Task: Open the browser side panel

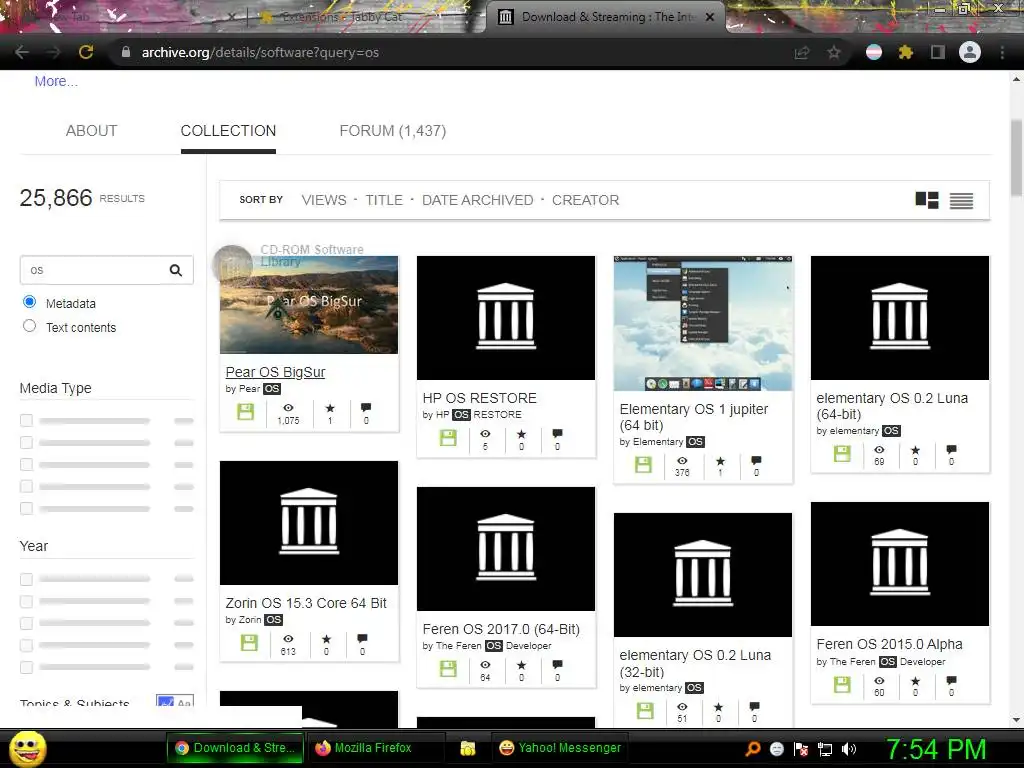Action: [938, 52]
